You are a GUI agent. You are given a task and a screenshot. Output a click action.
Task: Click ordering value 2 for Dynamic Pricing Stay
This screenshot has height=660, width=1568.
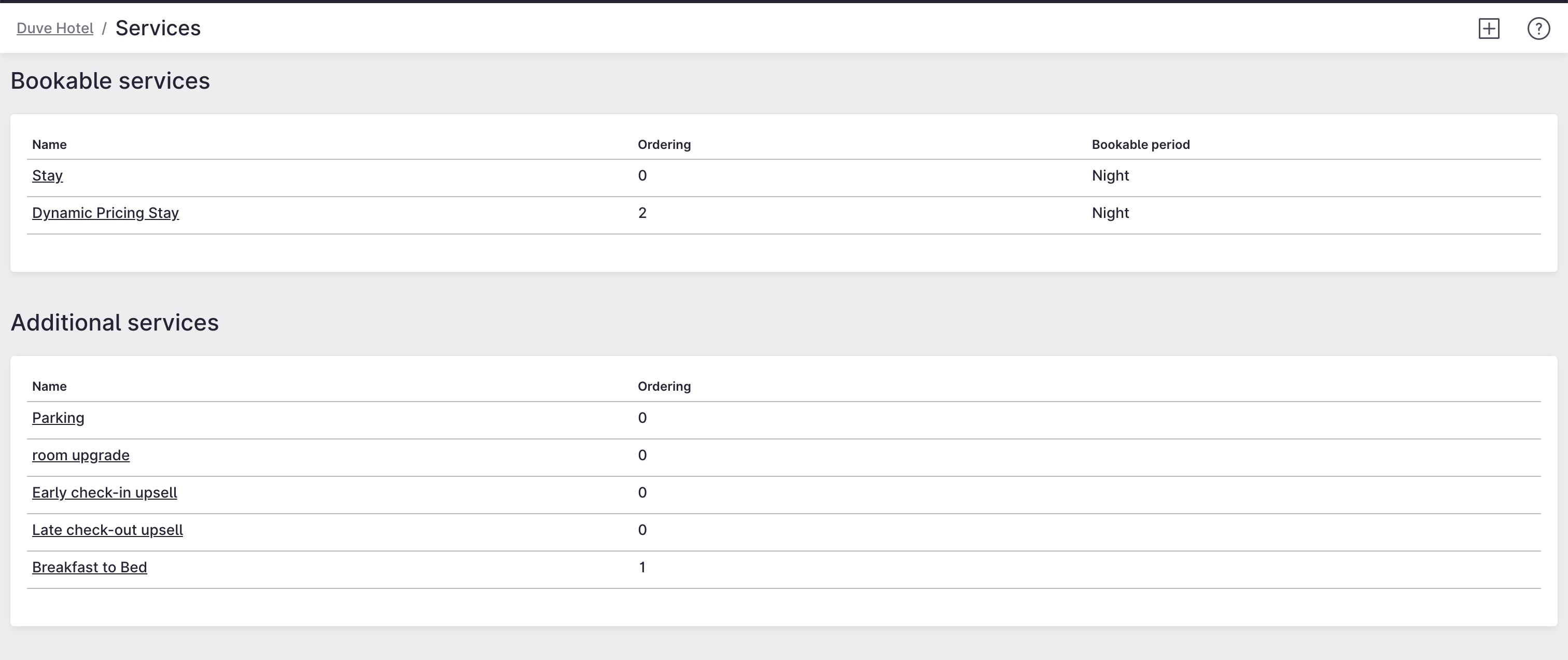click(642, 213)
